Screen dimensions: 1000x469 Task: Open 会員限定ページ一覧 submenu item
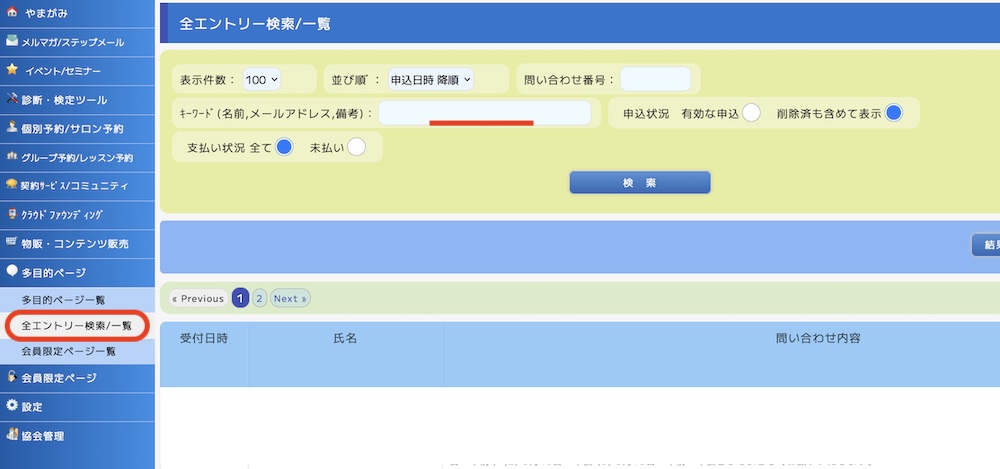69,352
